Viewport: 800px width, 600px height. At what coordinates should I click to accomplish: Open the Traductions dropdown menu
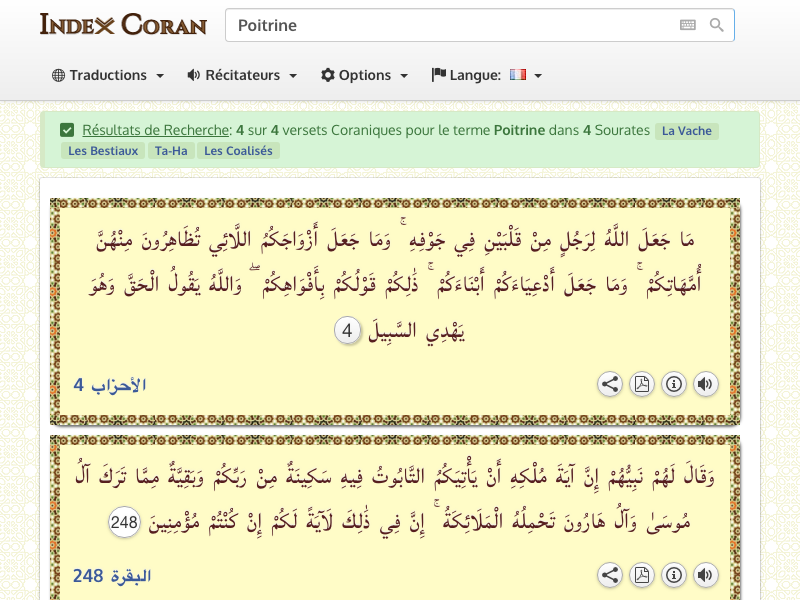(x=108, y=75)
